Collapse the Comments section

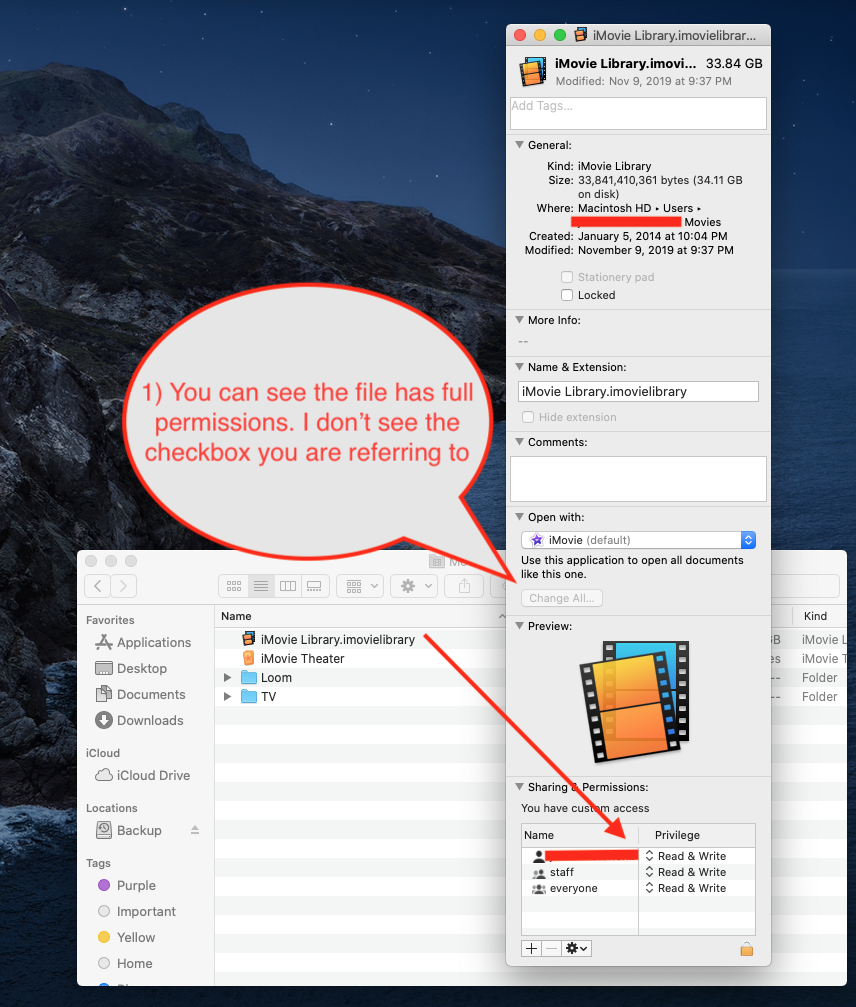point(520,442)
